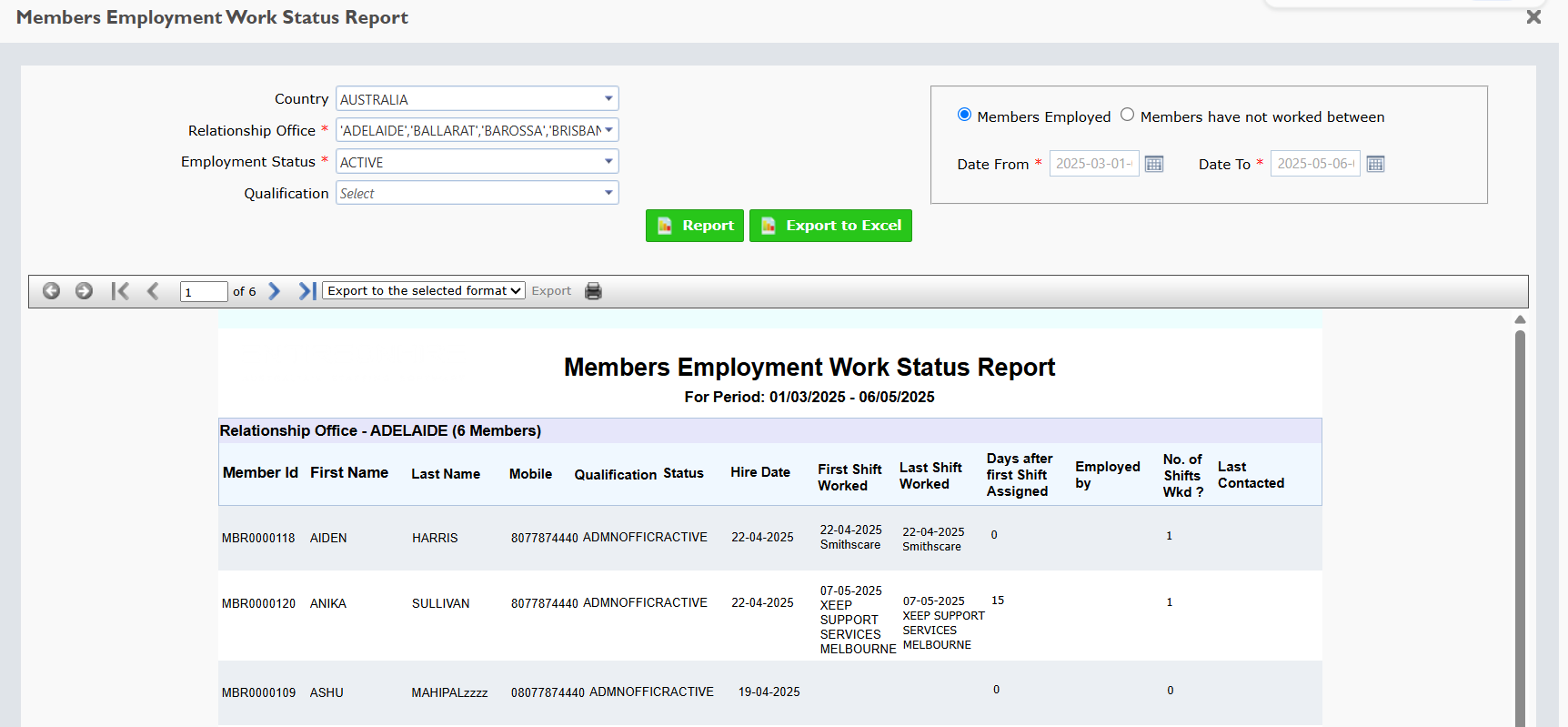This screenshot has height=727, width=1568.
Task: Click the Last Contacted column header
Action: [x=1251, y=475]
